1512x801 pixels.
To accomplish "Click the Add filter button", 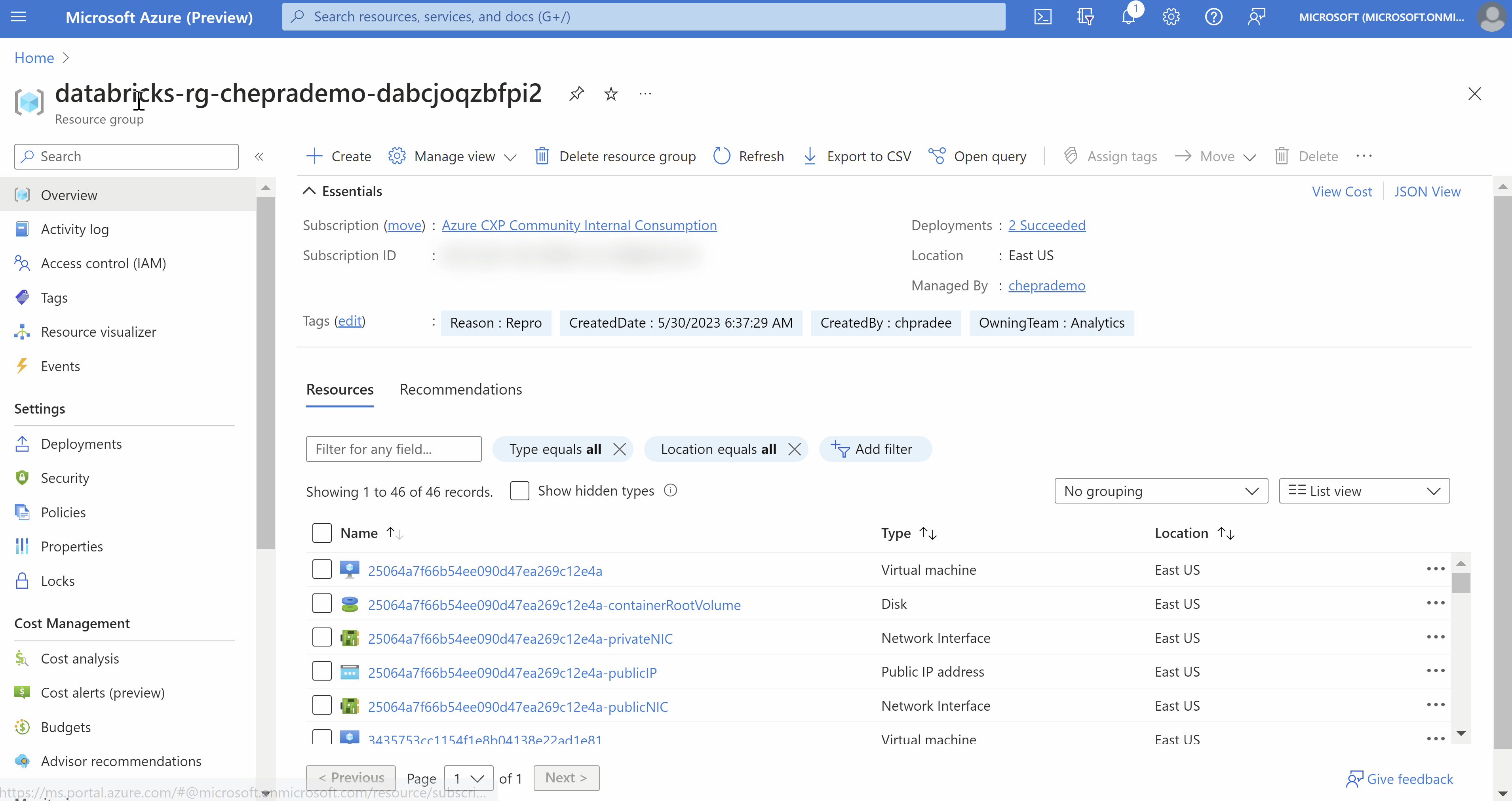I will pyautogui.click(x=875, y=450).
